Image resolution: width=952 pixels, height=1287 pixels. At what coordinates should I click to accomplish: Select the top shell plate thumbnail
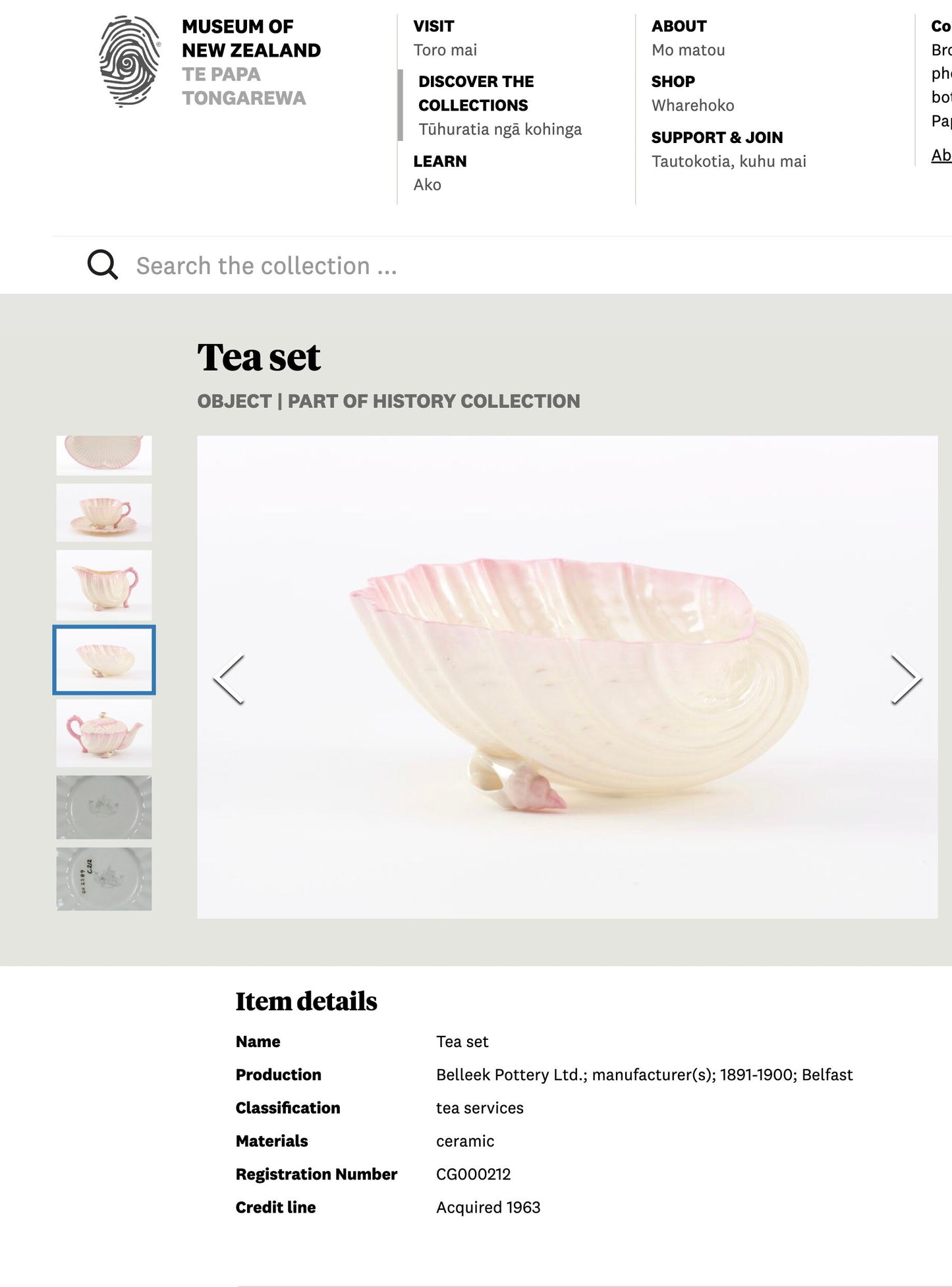pyautogui.click(x=104, y=455)
